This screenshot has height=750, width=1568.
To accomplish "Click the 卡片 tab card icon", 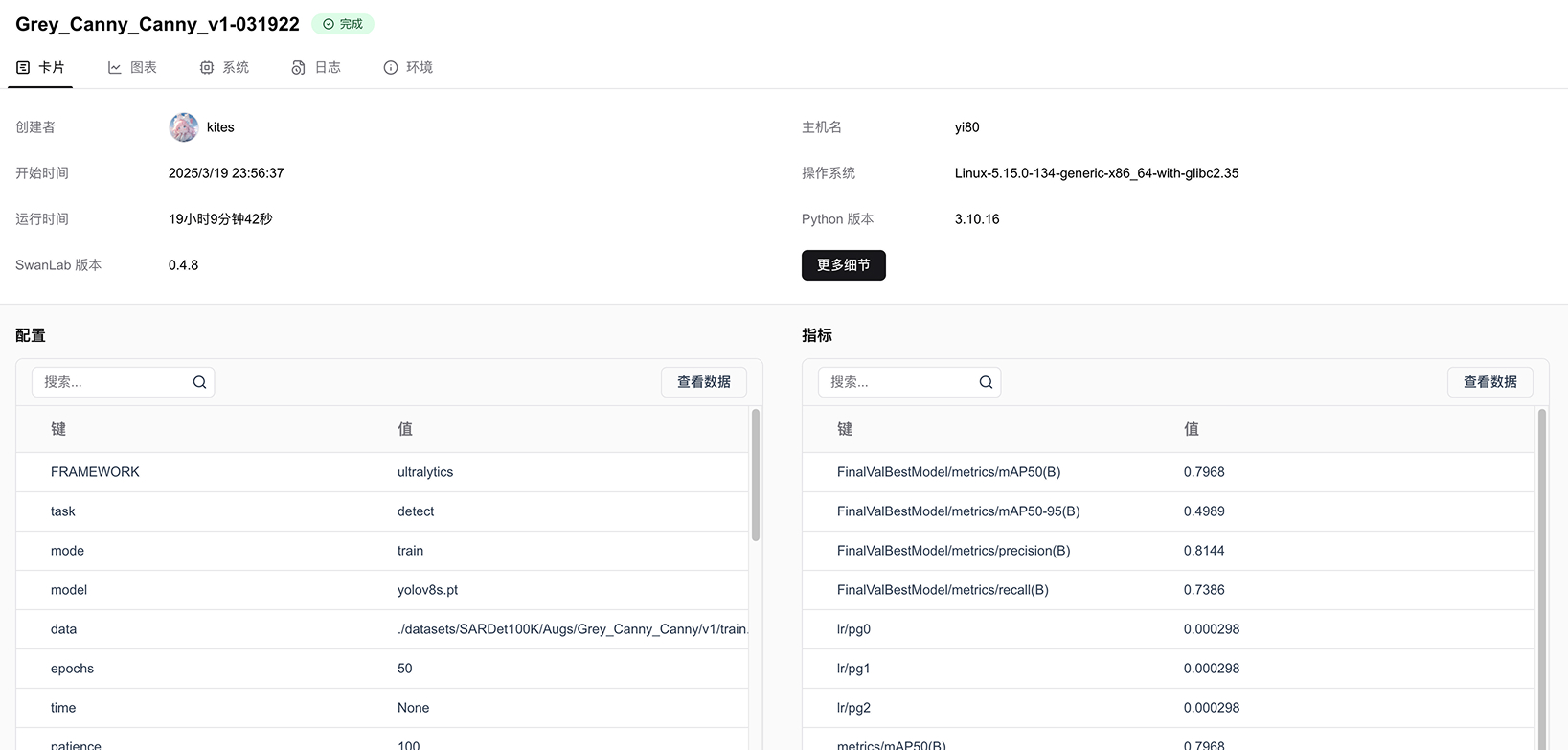I will pos(23,67).
